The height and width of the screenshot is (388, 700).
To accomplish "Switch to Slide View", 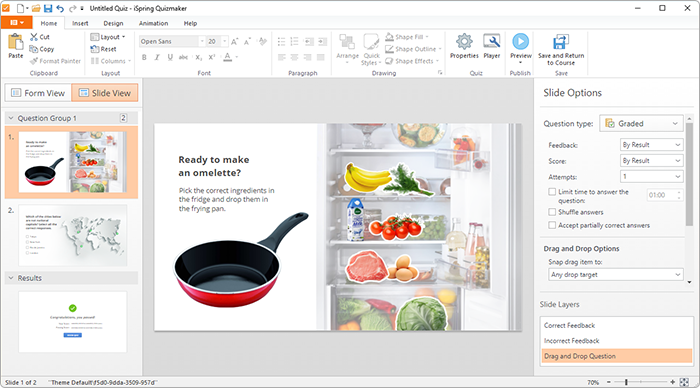I will click(x=105, y=93).
